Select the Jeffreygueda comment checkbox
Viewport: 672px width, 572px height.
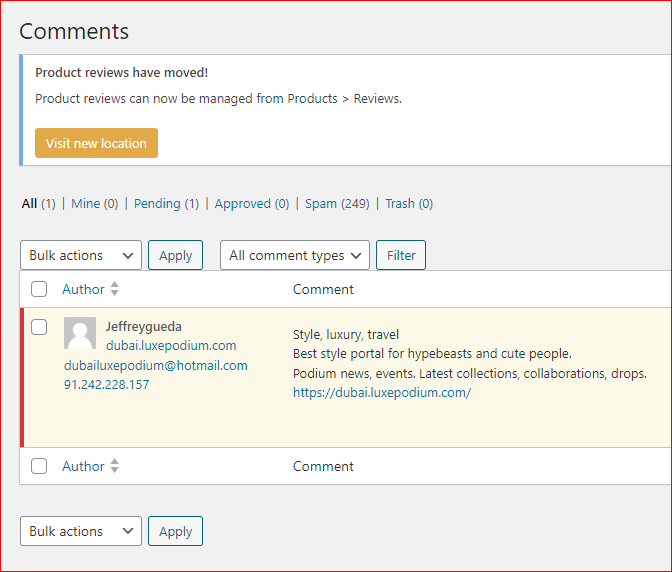(39, 327)
